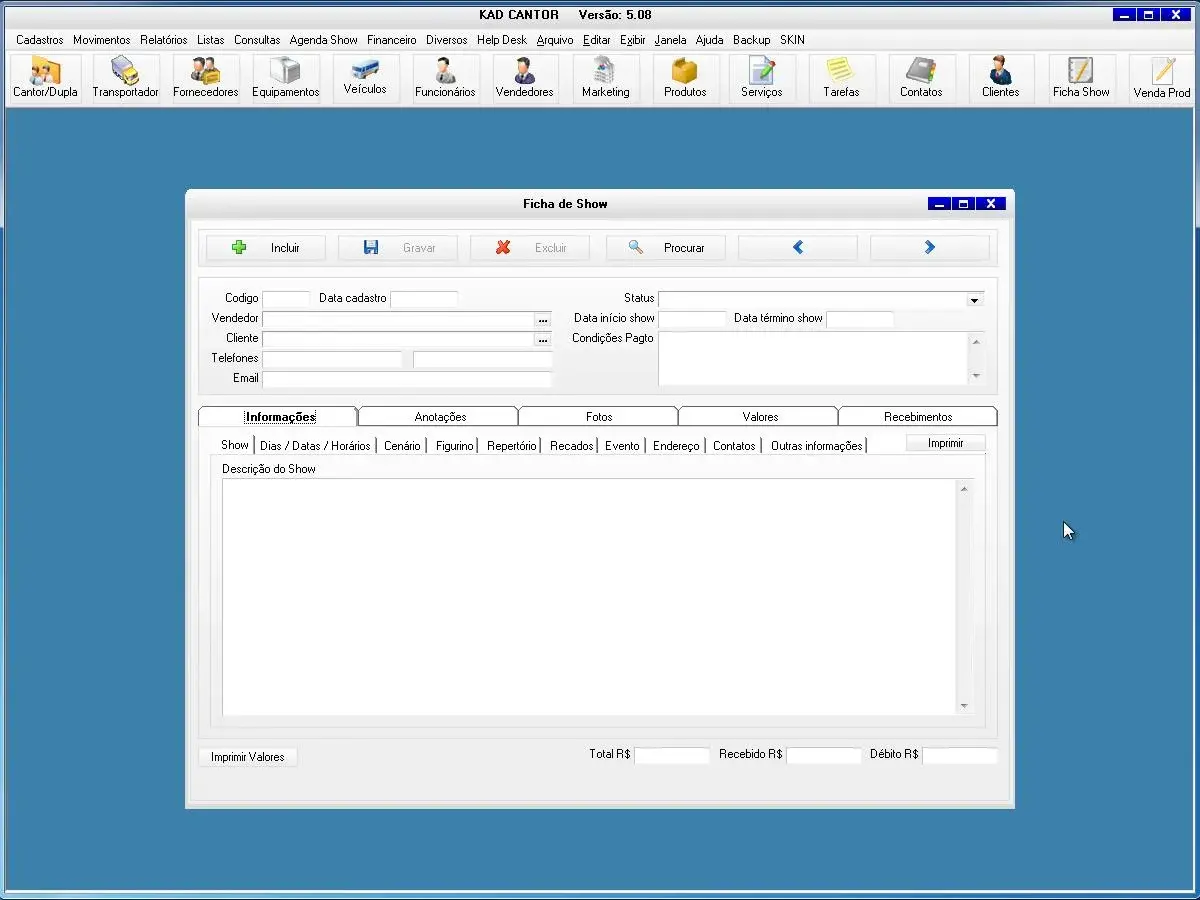The height and width of the screenshot is (900, 1200).
Task: Click the Transportador truck icon
Action: click(125, 78)
